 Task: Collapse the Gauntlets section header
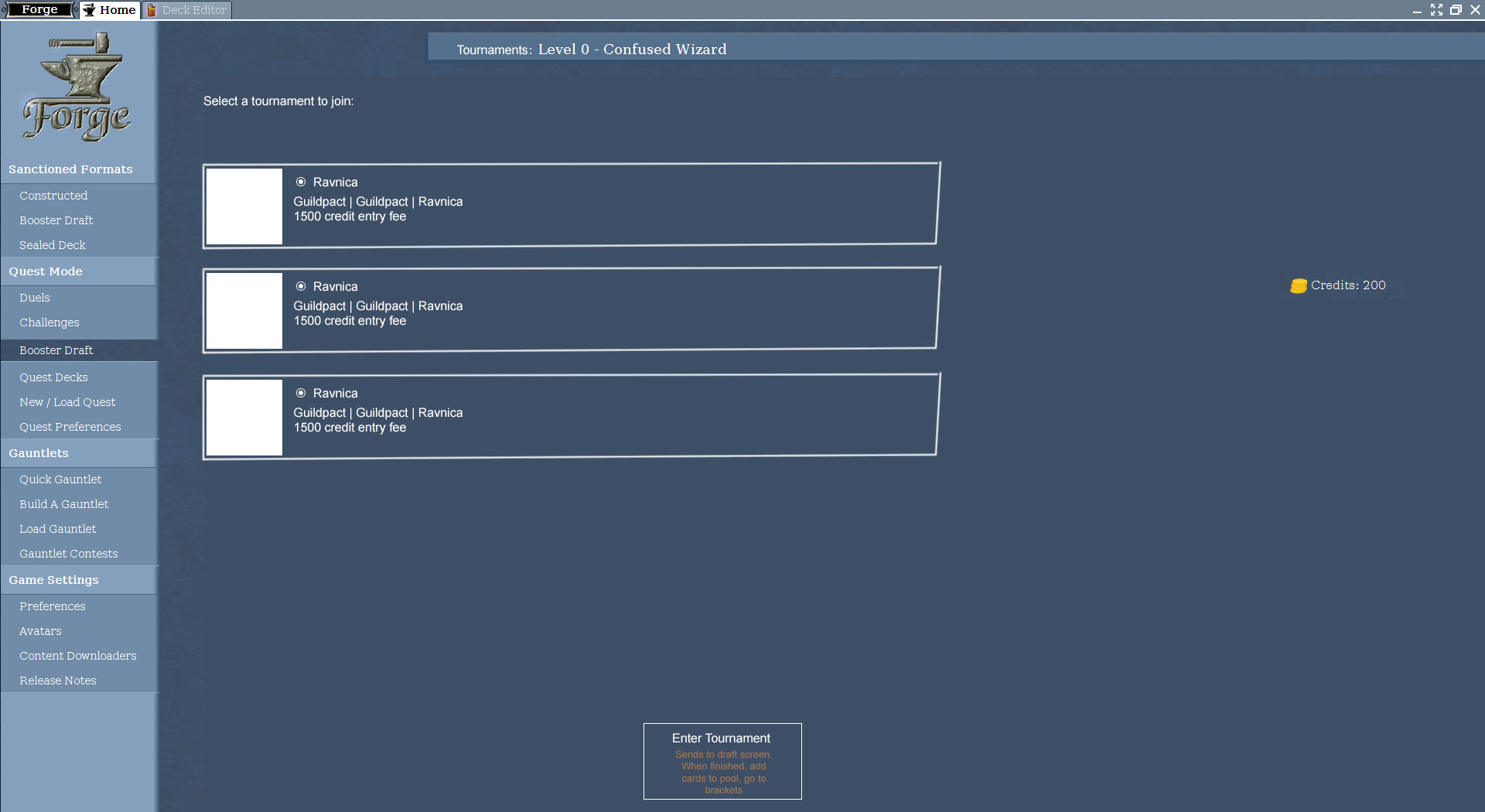coord(39,453)
